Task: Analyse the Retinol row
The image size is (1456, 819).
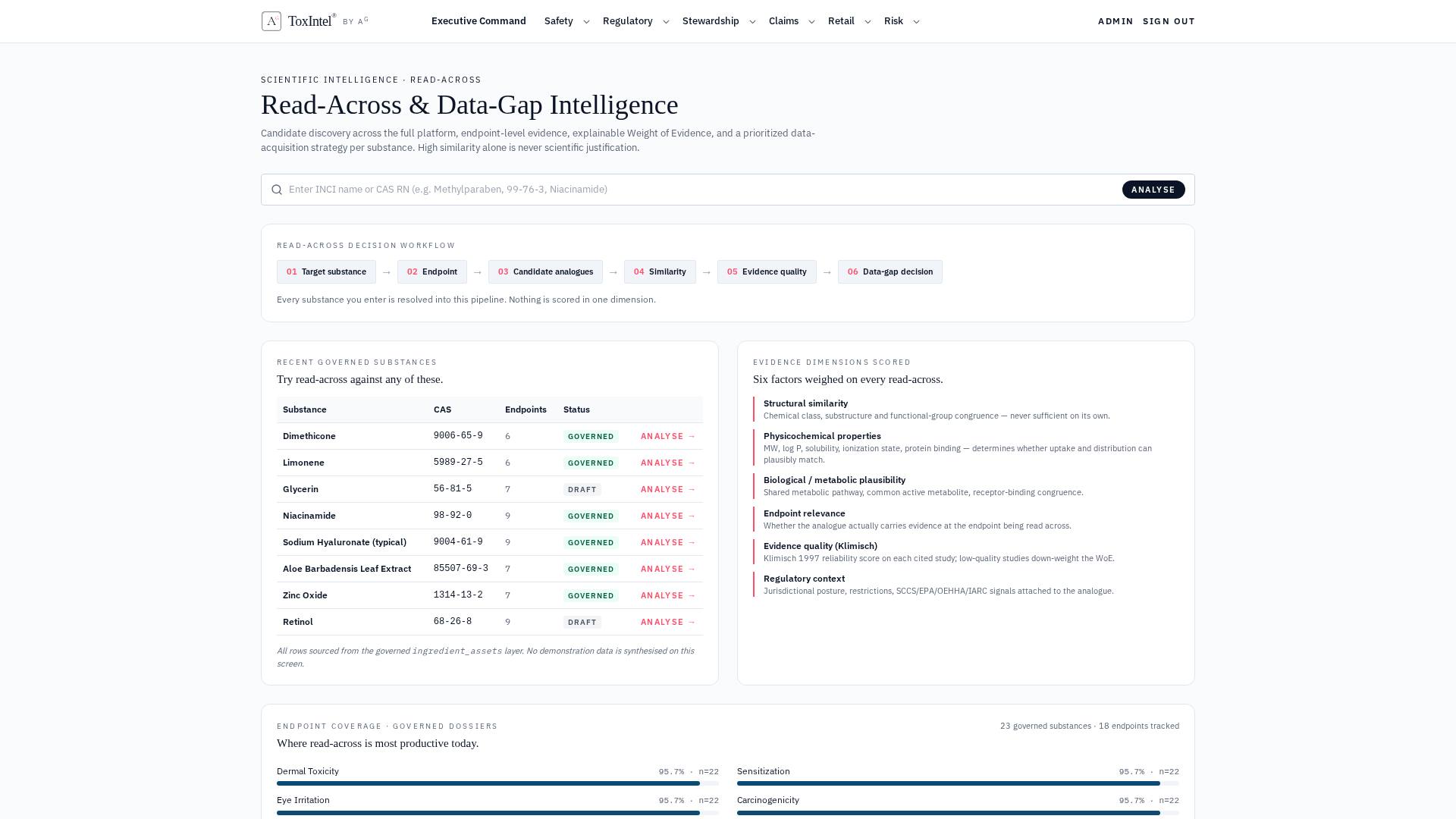Action: point(668,623)
